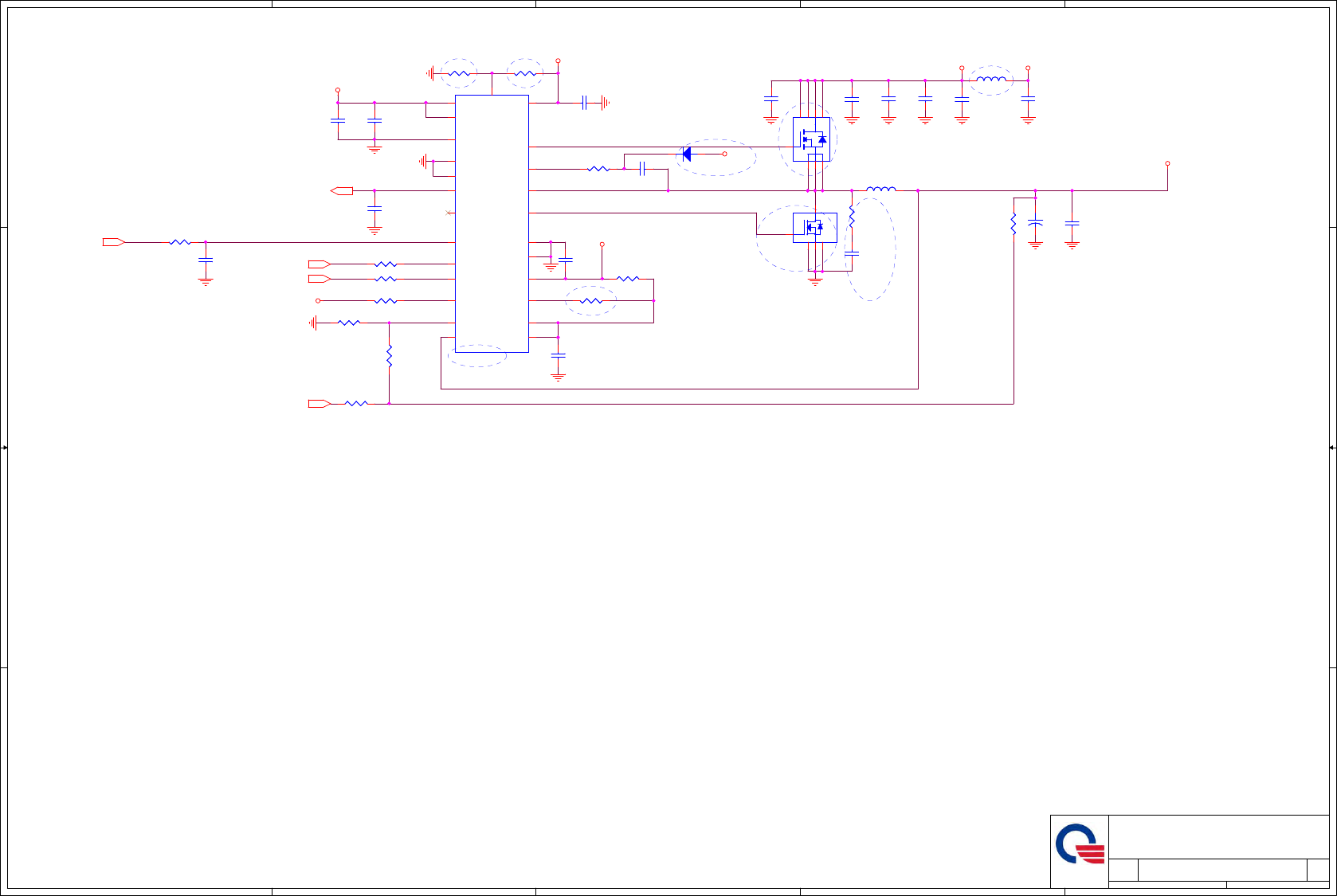Select the vertical resistor beside the polarized capacitor
The image size is (1337, 896).
pos(1014,224)
